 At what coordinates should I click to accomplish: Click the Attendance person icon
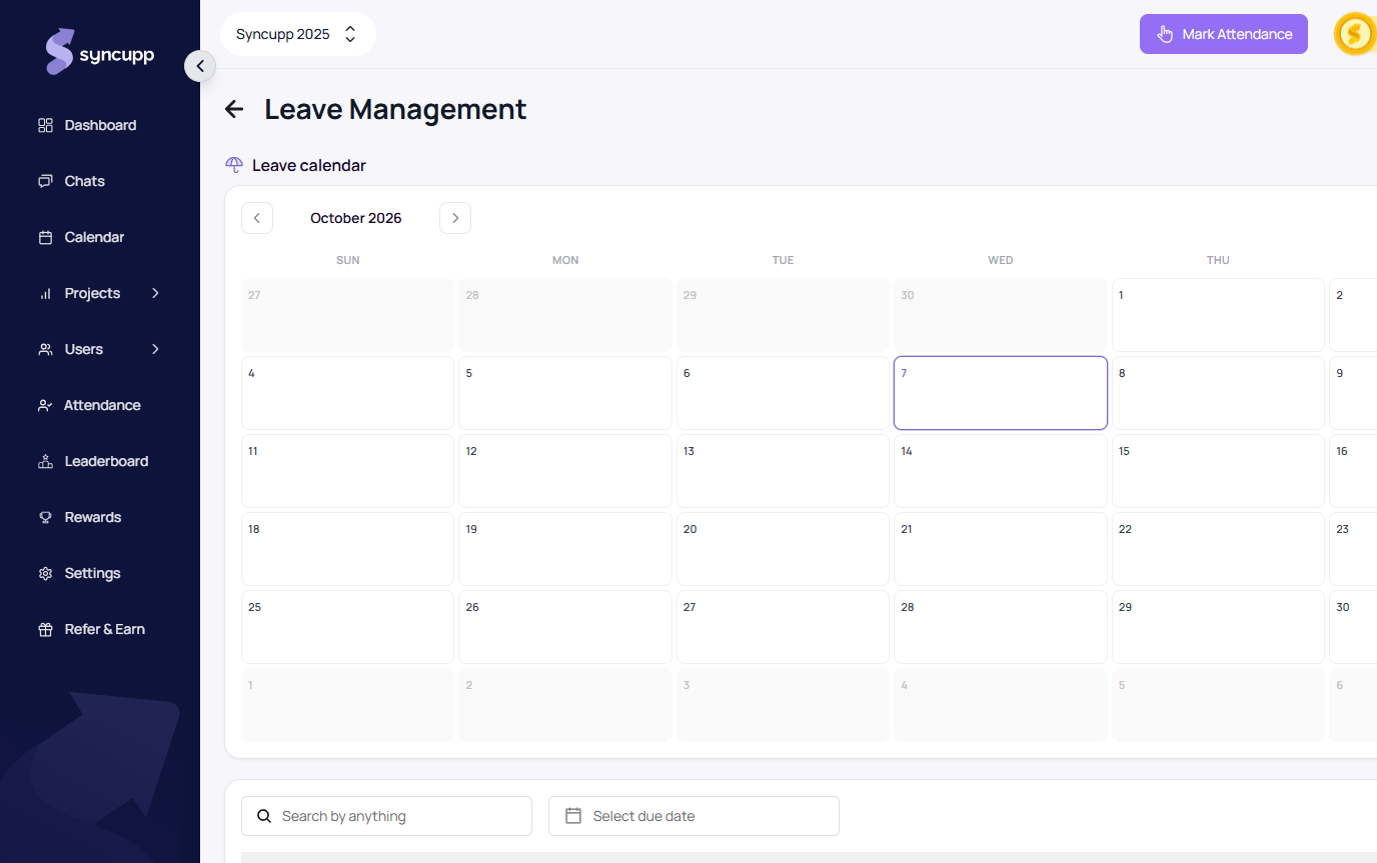click(45, 405)
